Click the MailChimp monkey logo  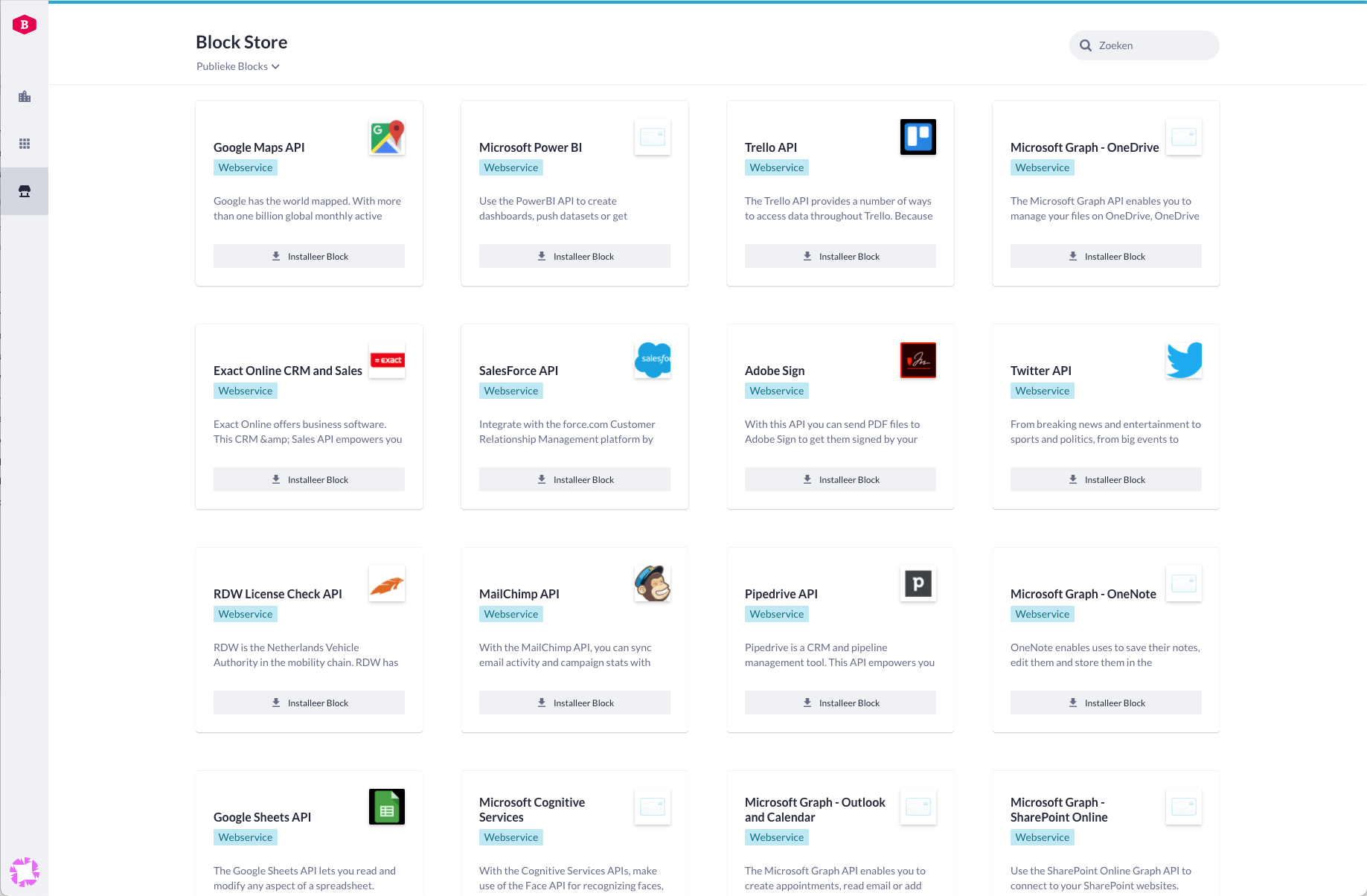pyautogui.click(x=653, y=583)
